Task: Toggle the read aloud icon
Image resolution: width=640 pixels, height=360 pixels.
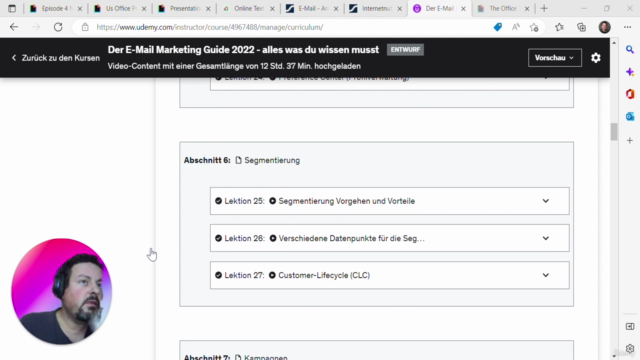Action: coord(516,27)
